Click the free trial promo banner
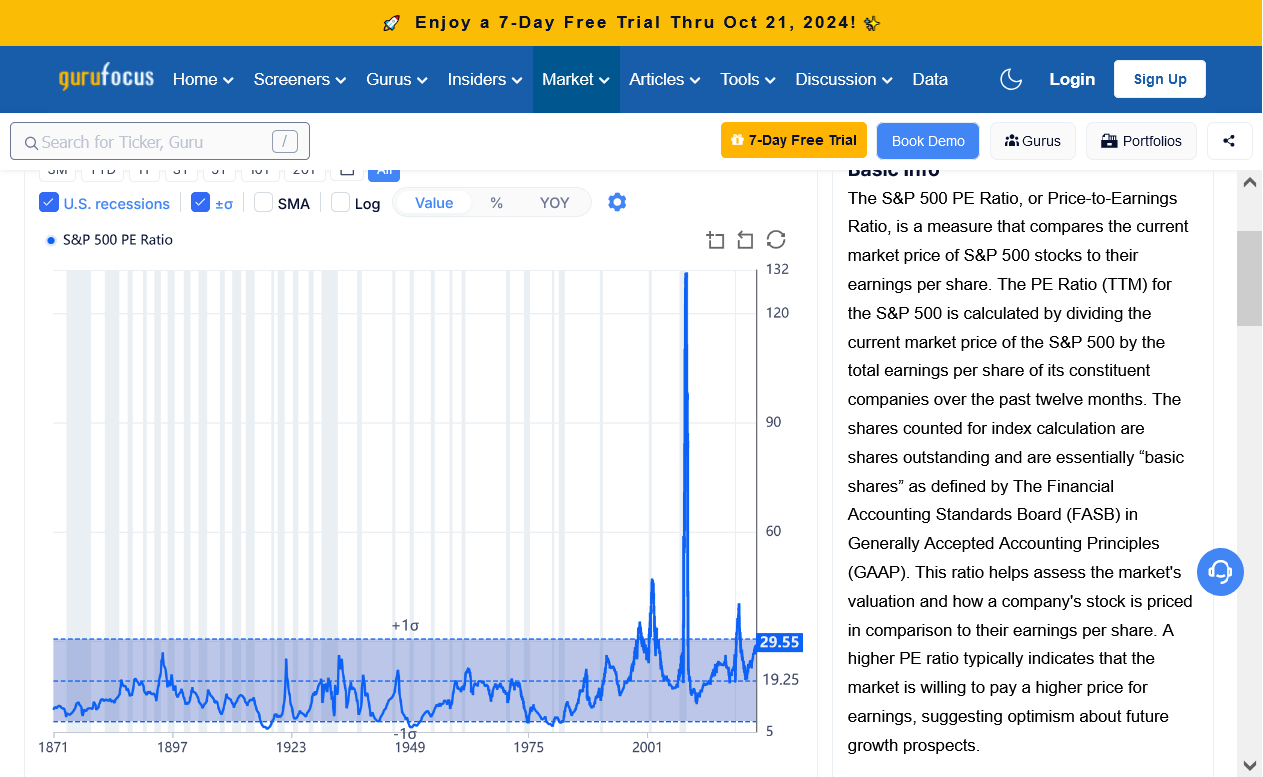This screenshot has height=777, width=1263. point(631,23)
